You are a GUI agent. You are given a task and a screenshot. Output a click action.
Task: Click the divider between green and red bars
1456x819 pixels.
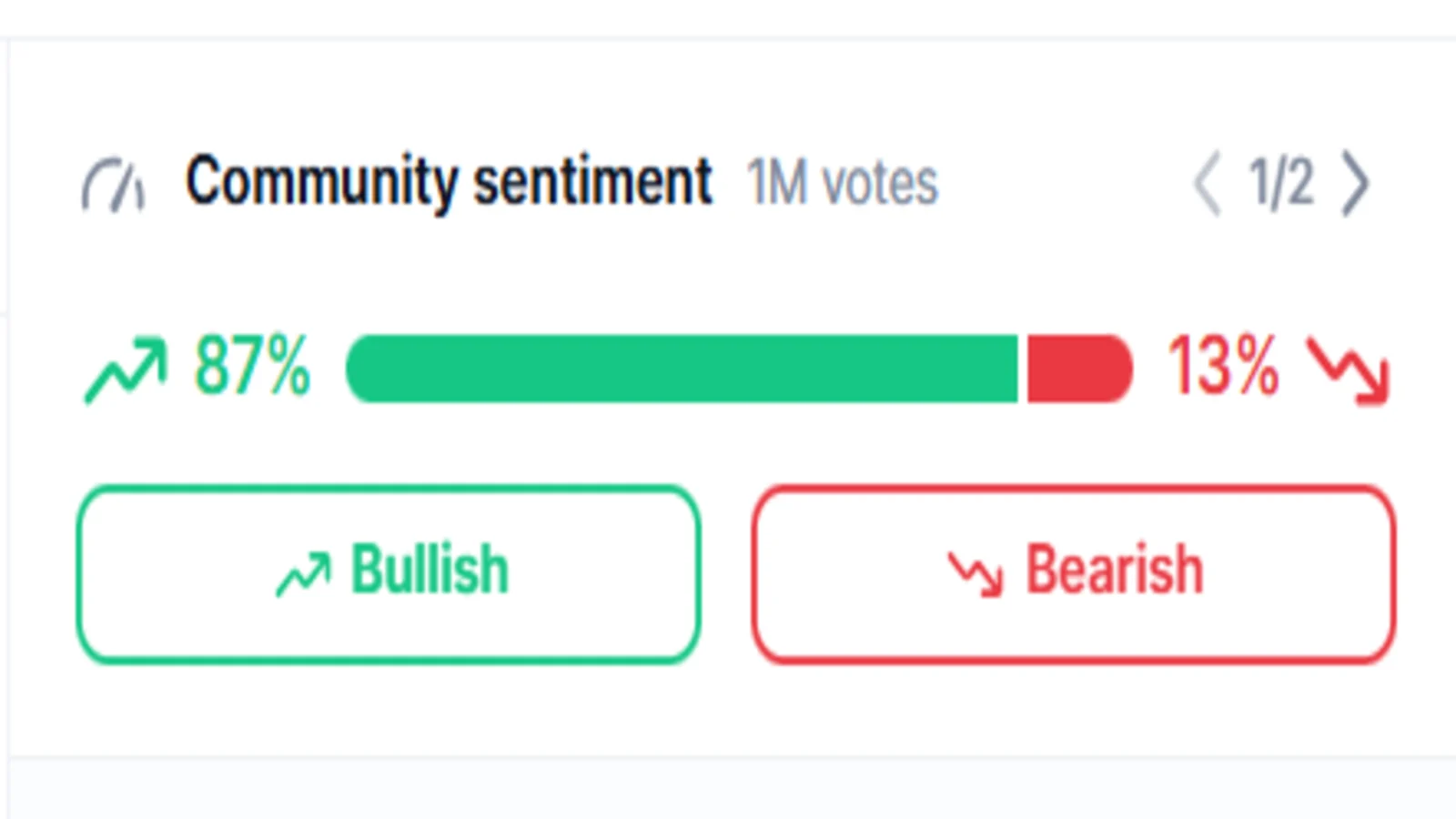pos(1023,369)
